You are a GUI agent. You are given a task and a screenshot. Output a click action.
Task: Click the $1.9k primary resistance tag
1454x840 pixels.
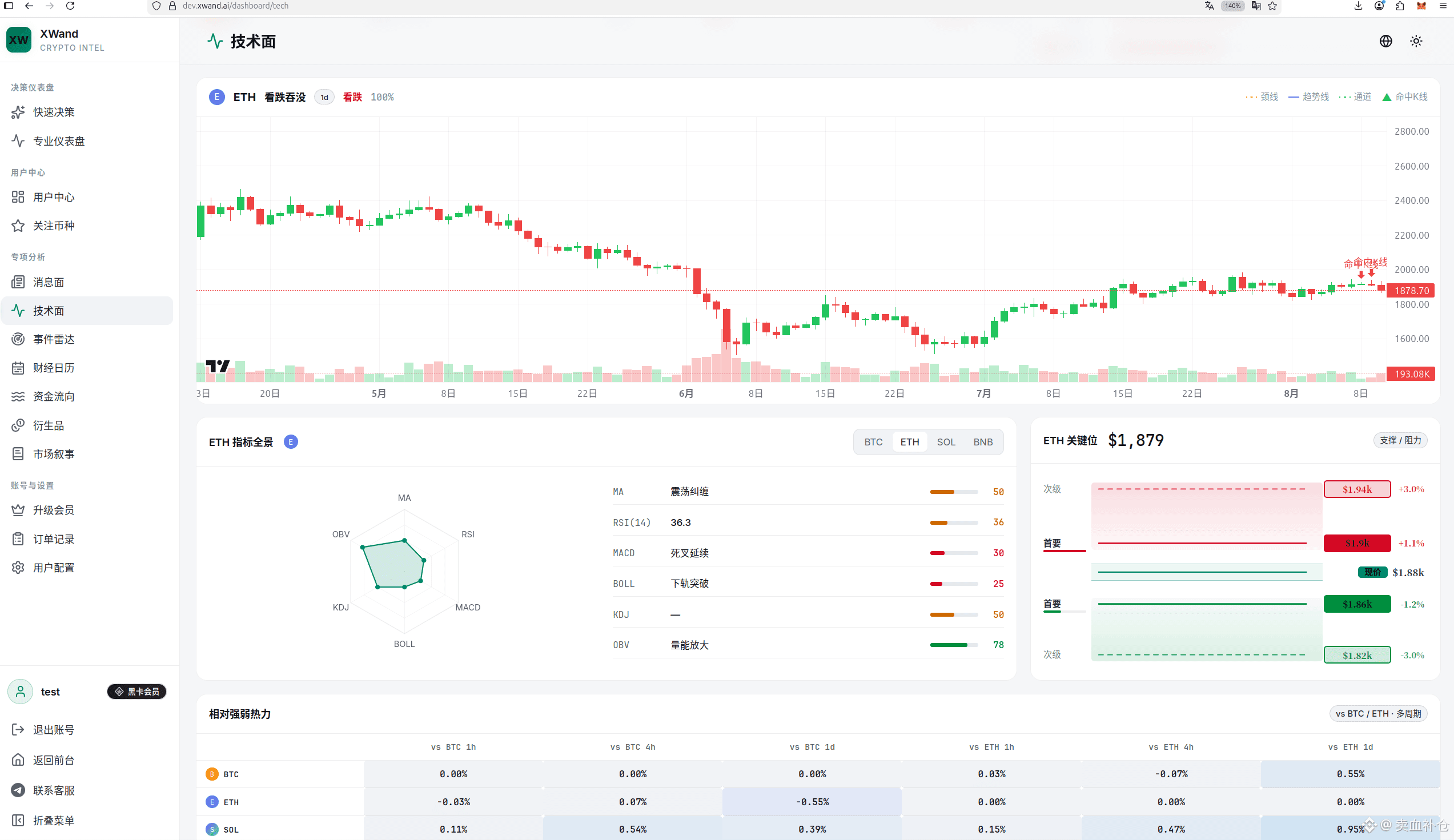1357,543
